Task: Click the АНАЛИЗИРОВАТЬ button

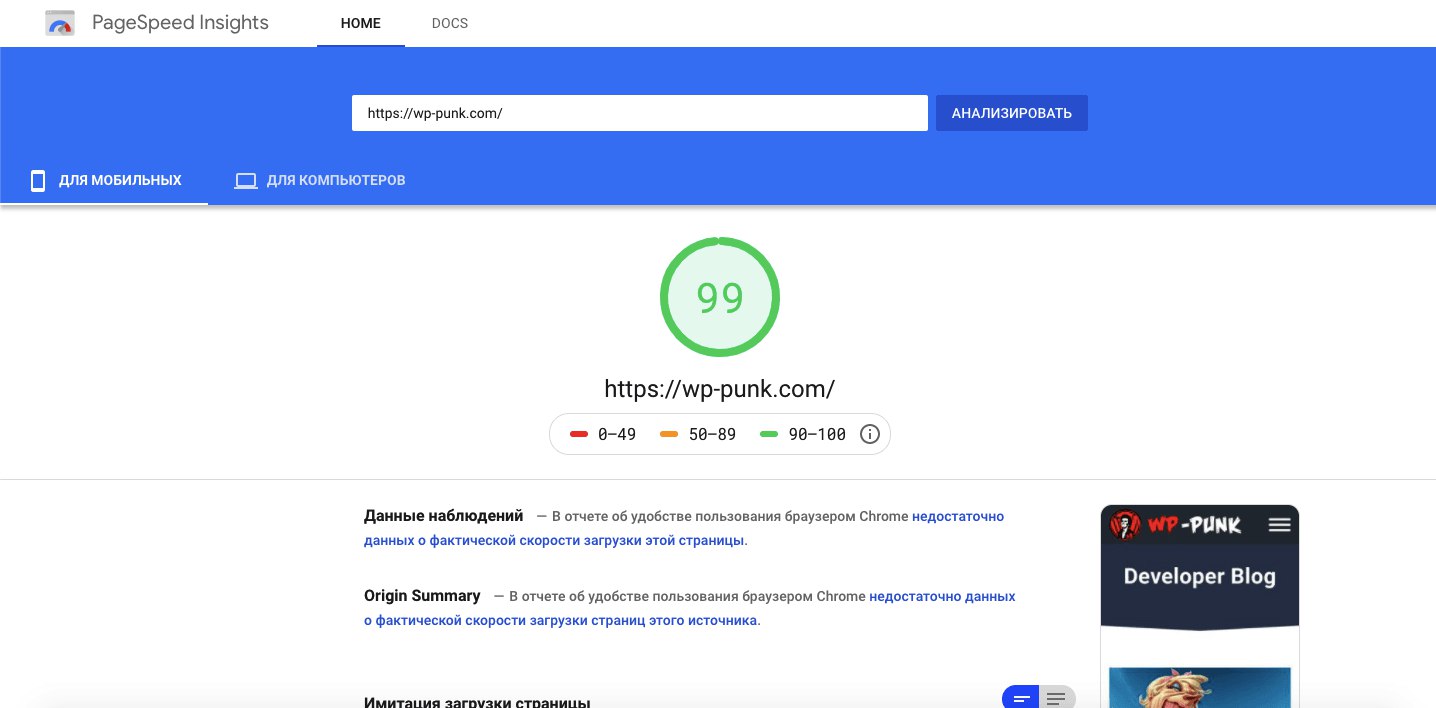Action: [x=1012, y=113]
